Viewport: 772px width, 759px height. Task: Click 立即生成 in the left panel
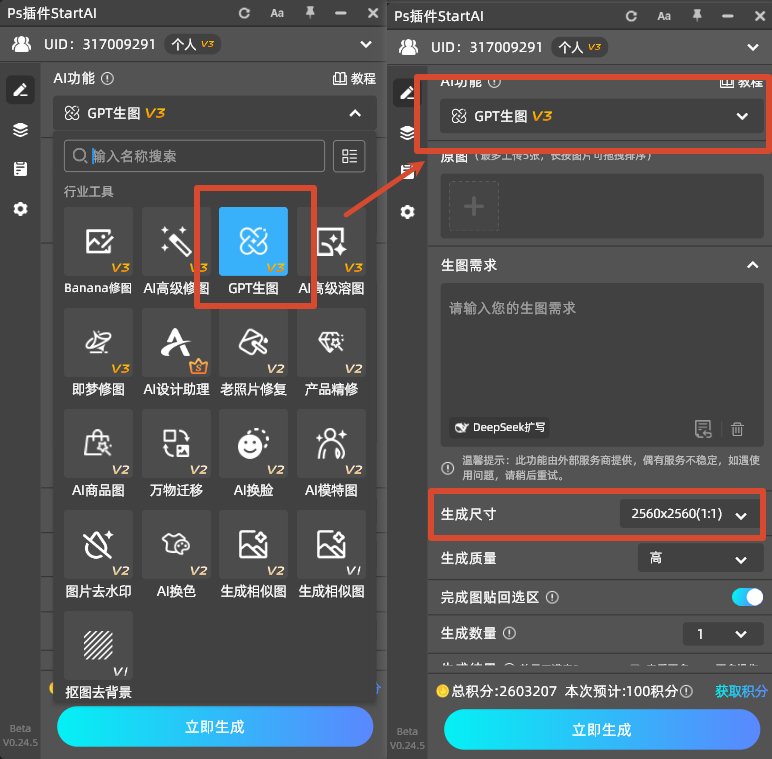tap(215, 727)
